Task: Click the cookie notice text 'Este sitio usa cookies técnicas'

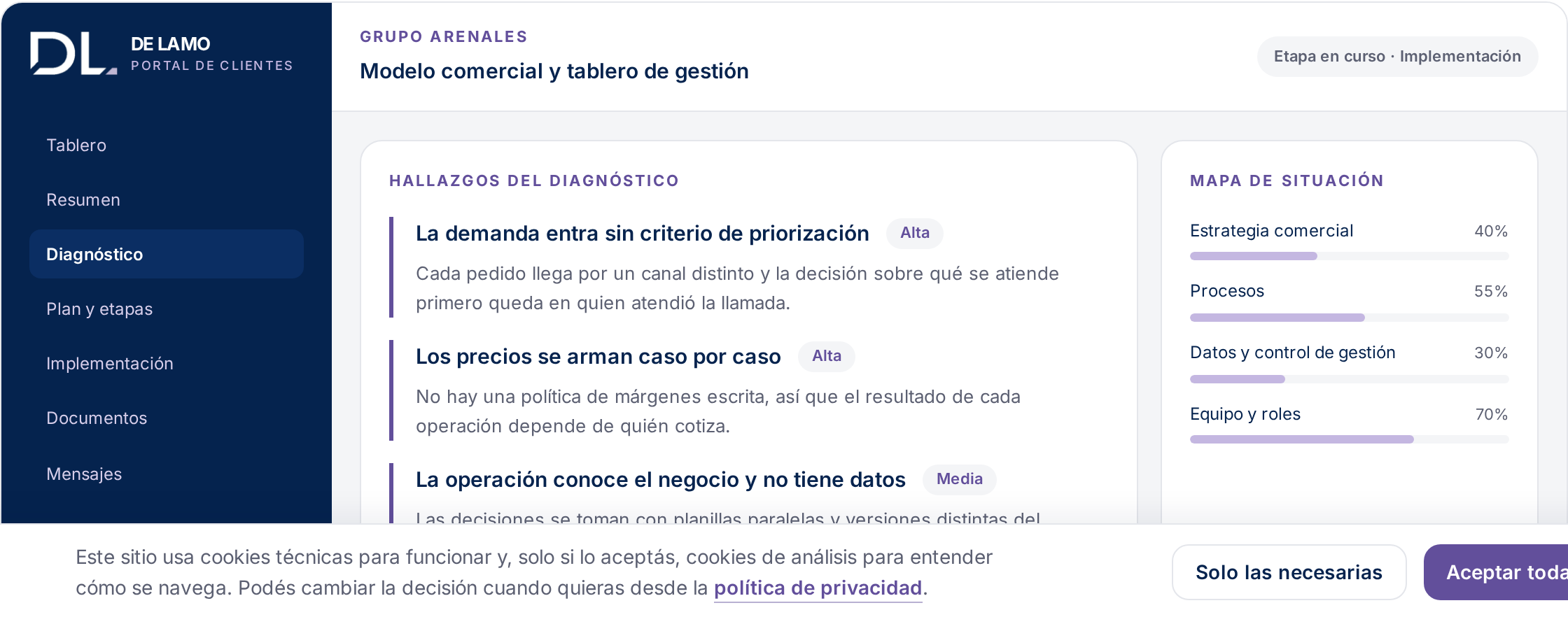Action: [534, 572]
